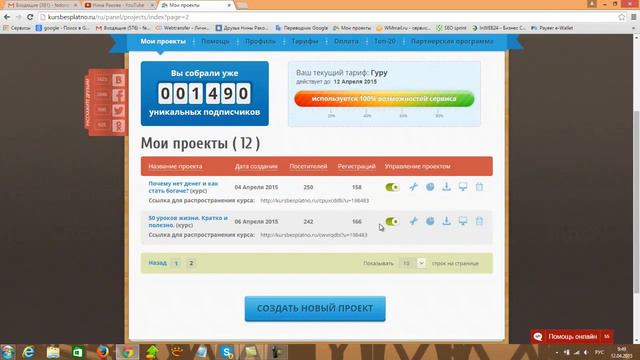Download subscribers of '50 уроков жизни' project

(x=447, y=221)
